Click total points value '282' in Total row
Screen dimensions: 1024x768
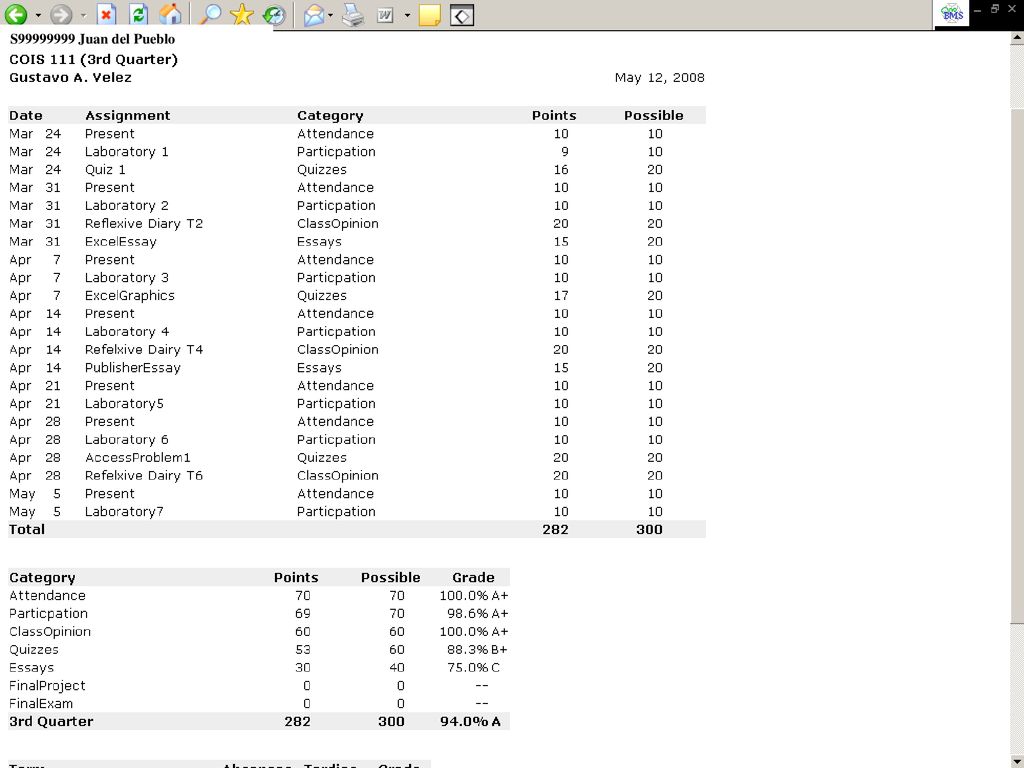tap(555, 530)
